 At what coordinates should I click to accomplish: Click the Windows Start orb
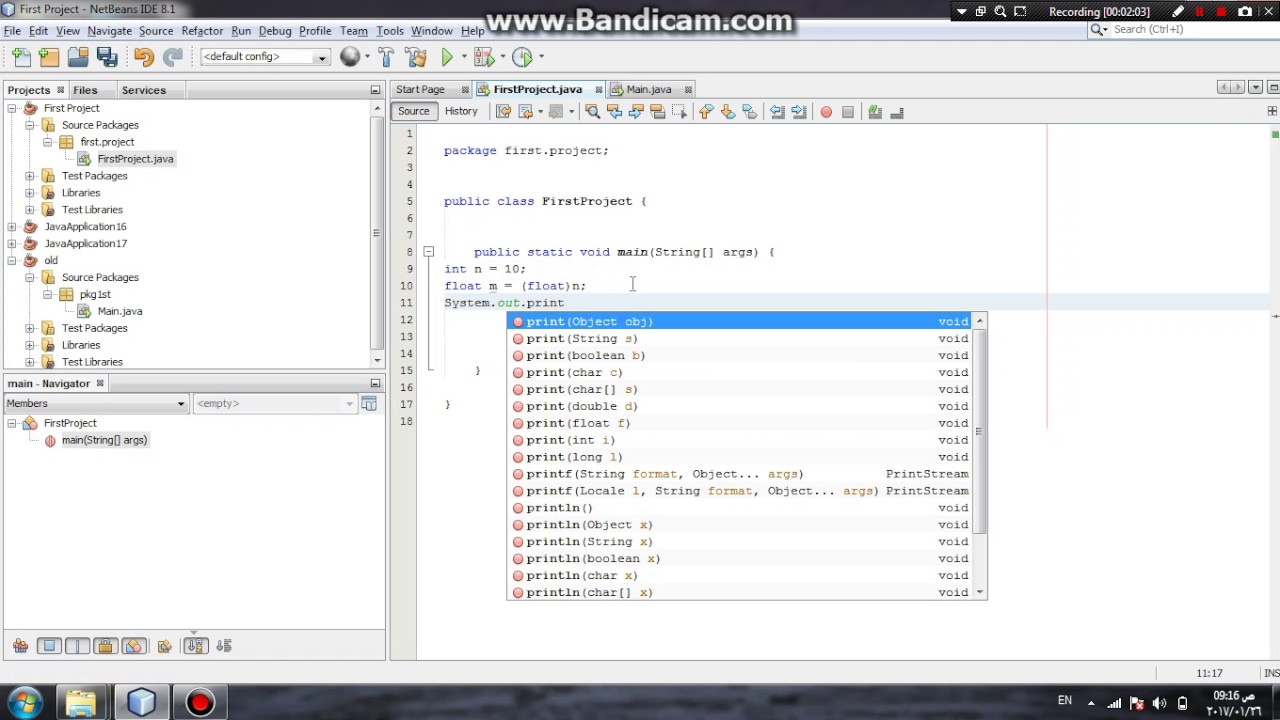[x=26, y=702]
